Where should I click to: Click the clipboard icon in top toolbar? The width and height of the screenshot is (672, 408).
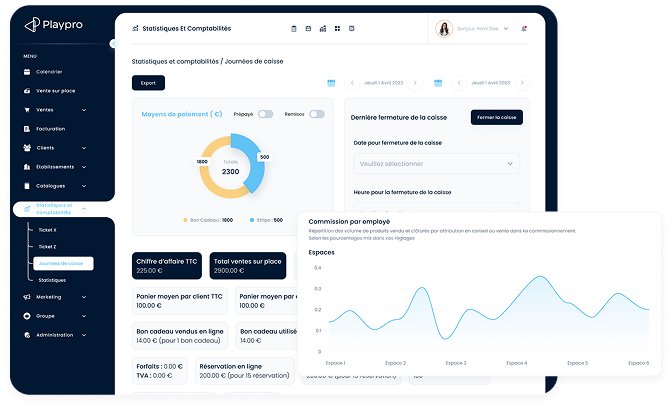(x=294, y=29)
